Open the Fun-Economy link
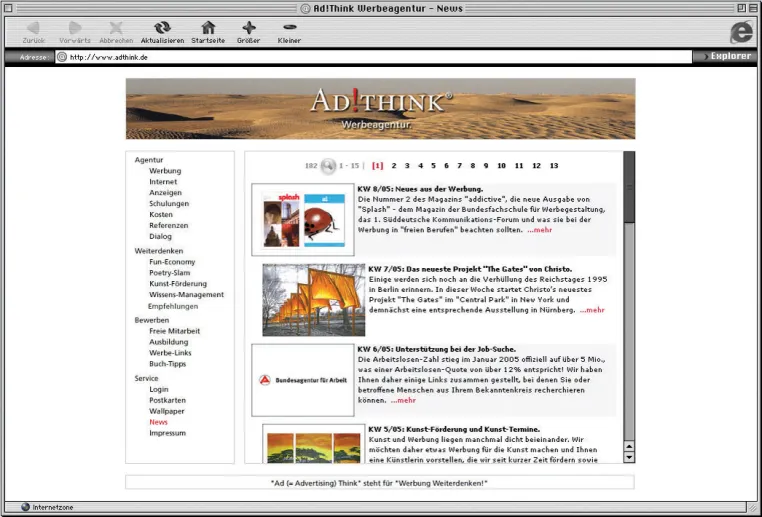The height and width of the screenshot is (517, 762). click(172, 262)
